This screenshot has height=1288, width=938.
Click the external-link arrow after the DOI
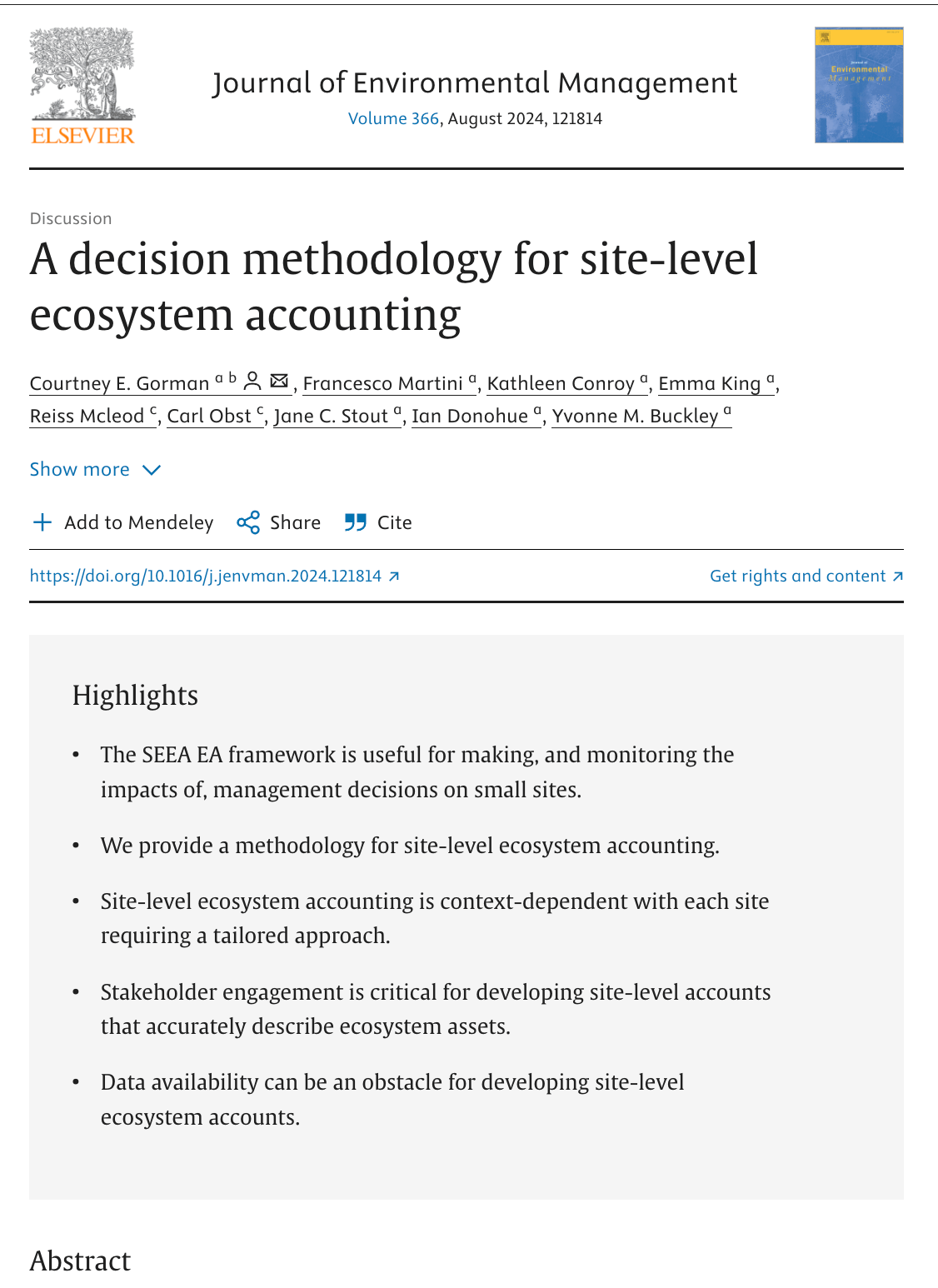pos(394,576)
